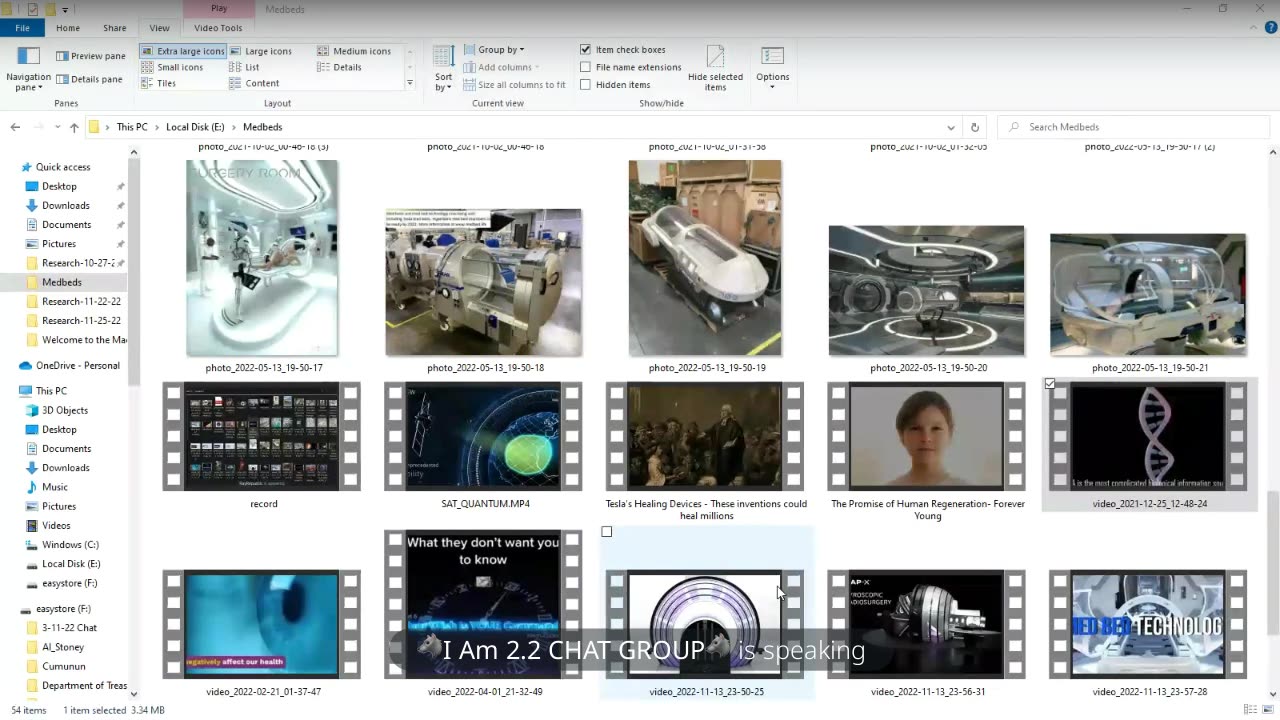The width and height of the screenshot is (1280, 720).
Task: Click Hide selected items
Action: point(715,68)
